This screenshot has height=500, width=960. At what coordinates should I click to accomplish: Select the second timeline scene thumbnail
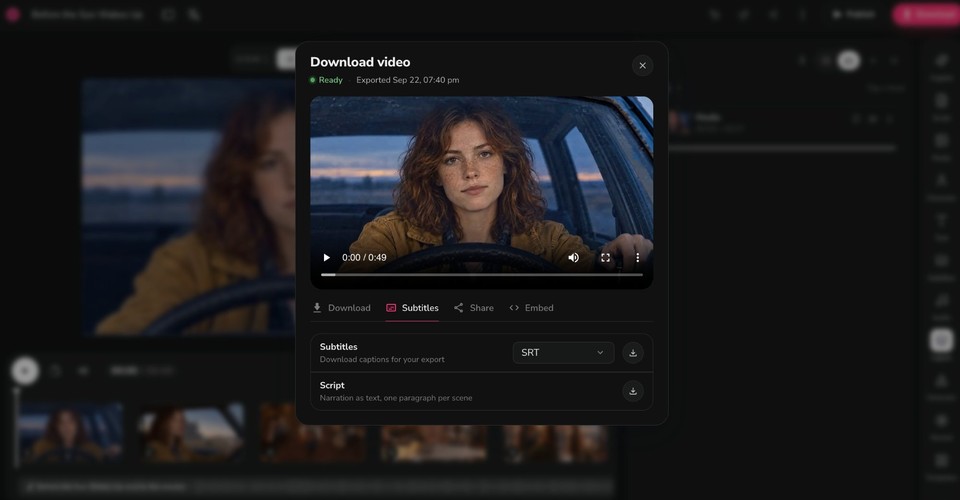click(191, 433)
